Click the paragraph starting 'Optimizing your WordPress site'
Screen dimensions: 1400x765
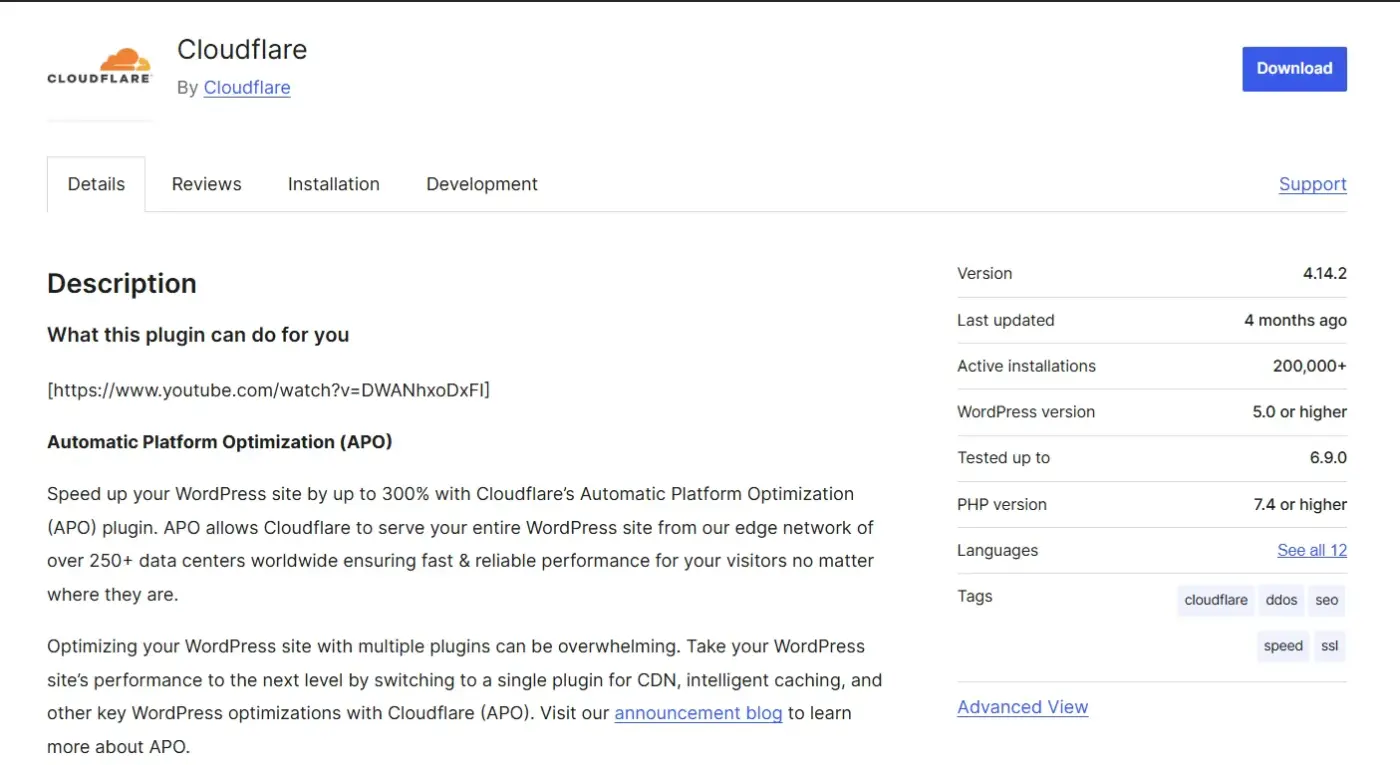click(x=465, y=697)
